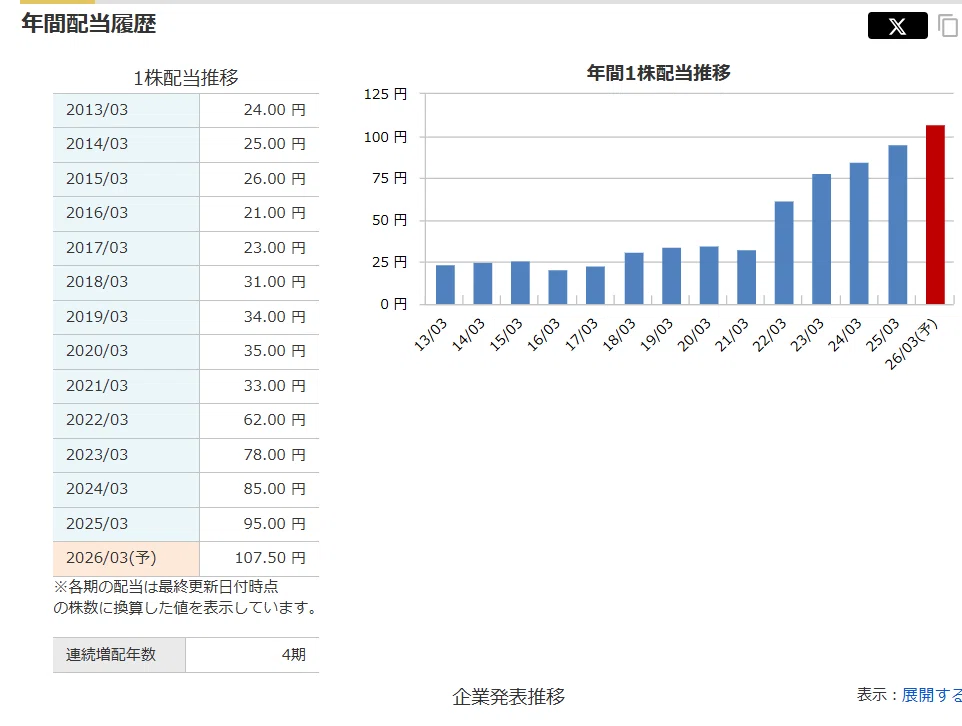Select the 24/03 bar in chart
The height and width of the screenshot is (726, 962).
pos(859,233)
